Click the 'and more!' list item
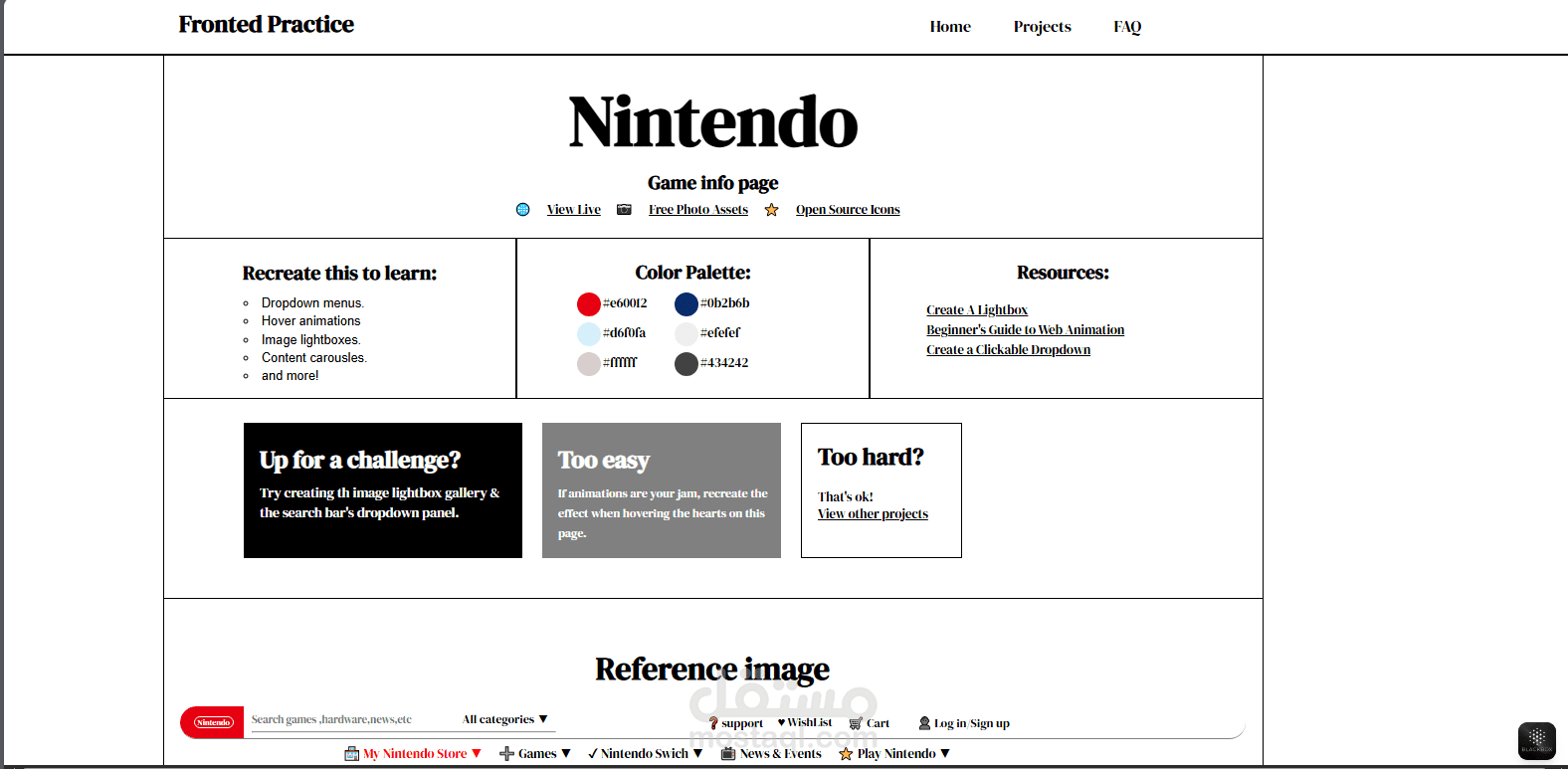1568x769 pixels. 291,376
